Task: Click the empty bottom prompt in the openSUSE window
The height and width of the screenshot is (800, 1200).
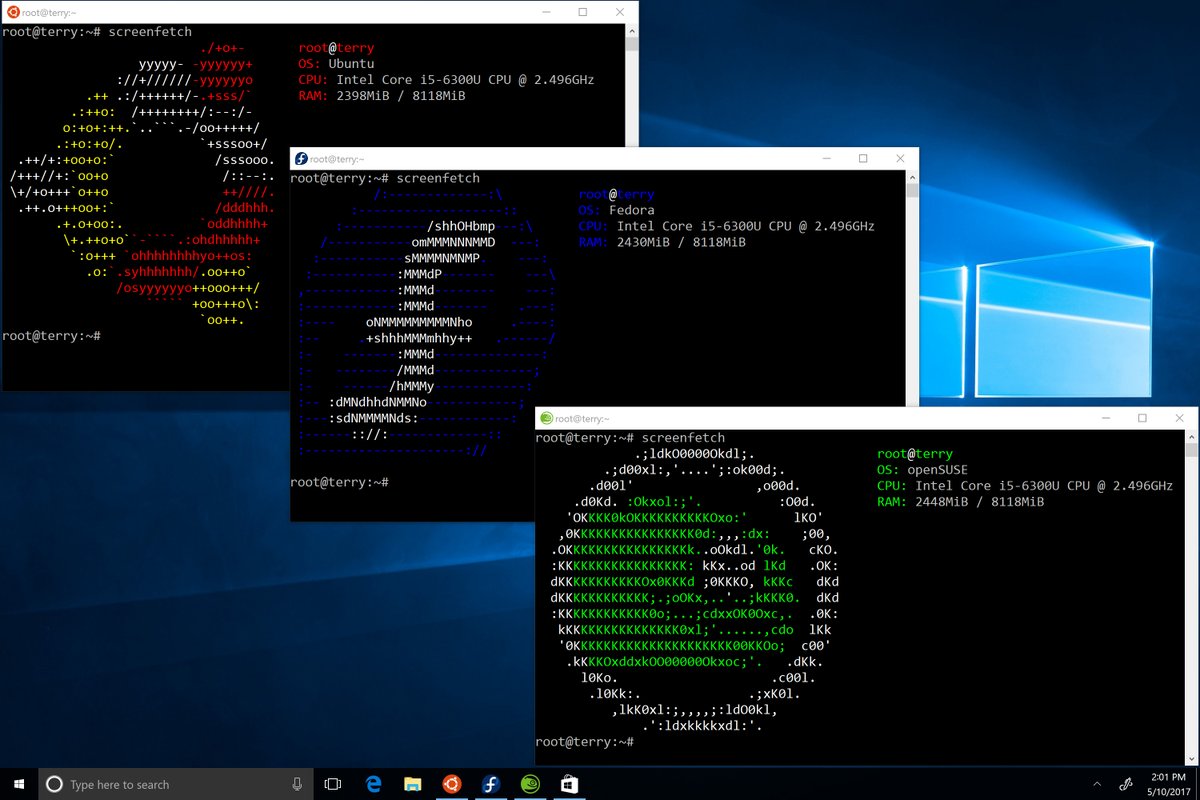Action: pyautogui.click(x=585, y=742)
